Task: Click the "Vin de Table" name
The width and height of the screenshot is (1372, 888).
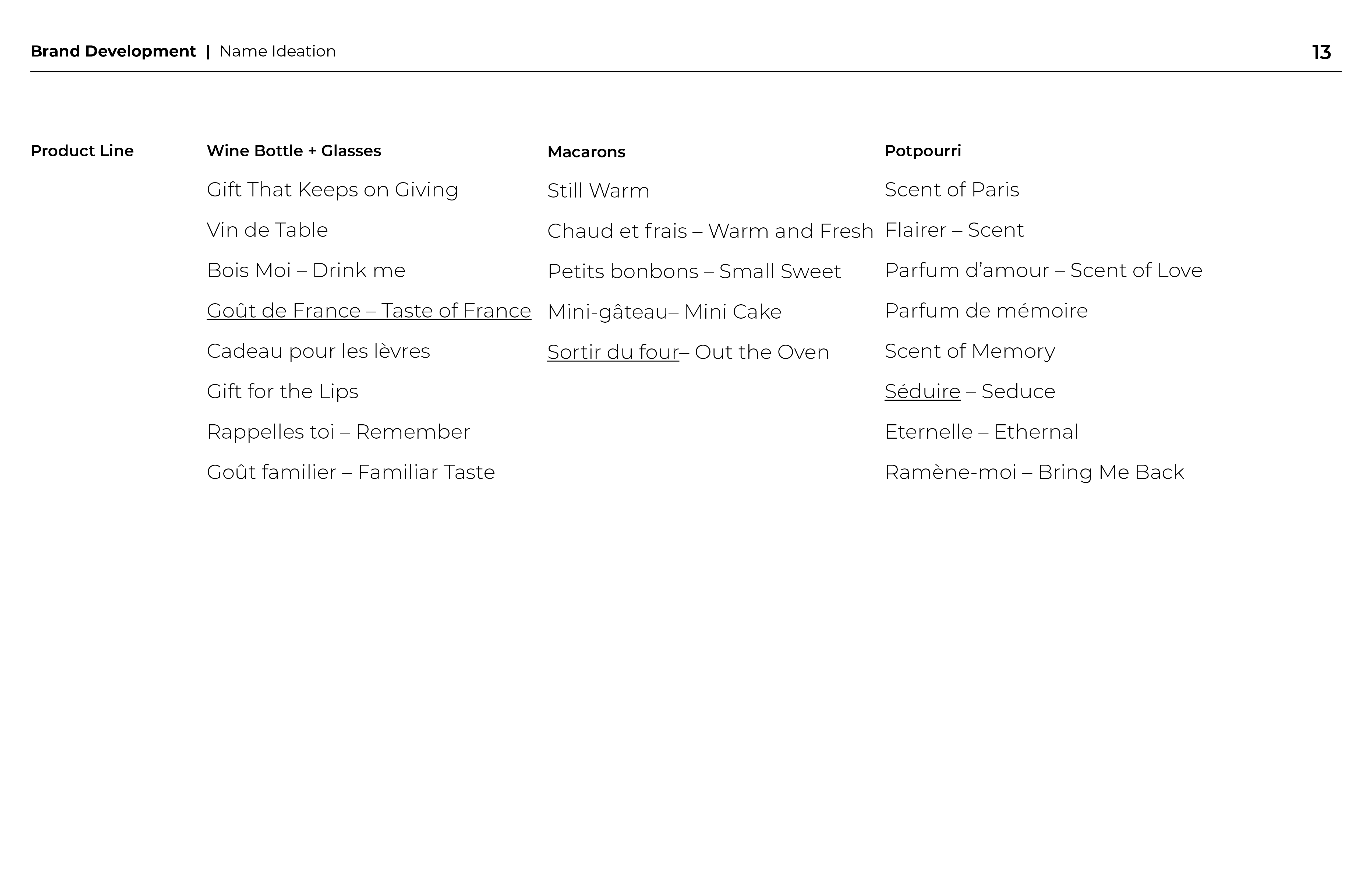Action: tap(267, 230)
